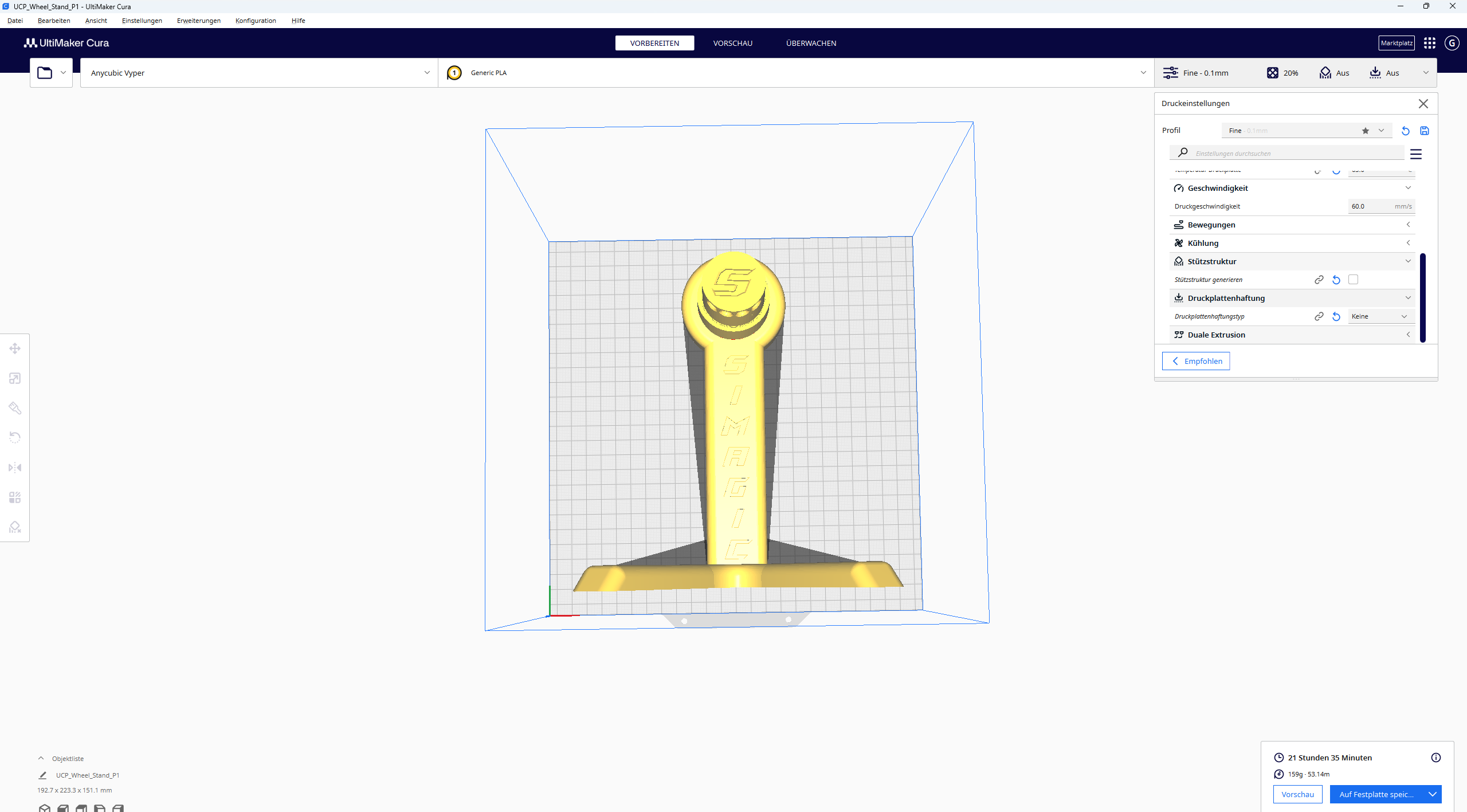Reset the profile changes with the blue arrow
This screenshot has width=1467, height=812.
point(1405,131)
